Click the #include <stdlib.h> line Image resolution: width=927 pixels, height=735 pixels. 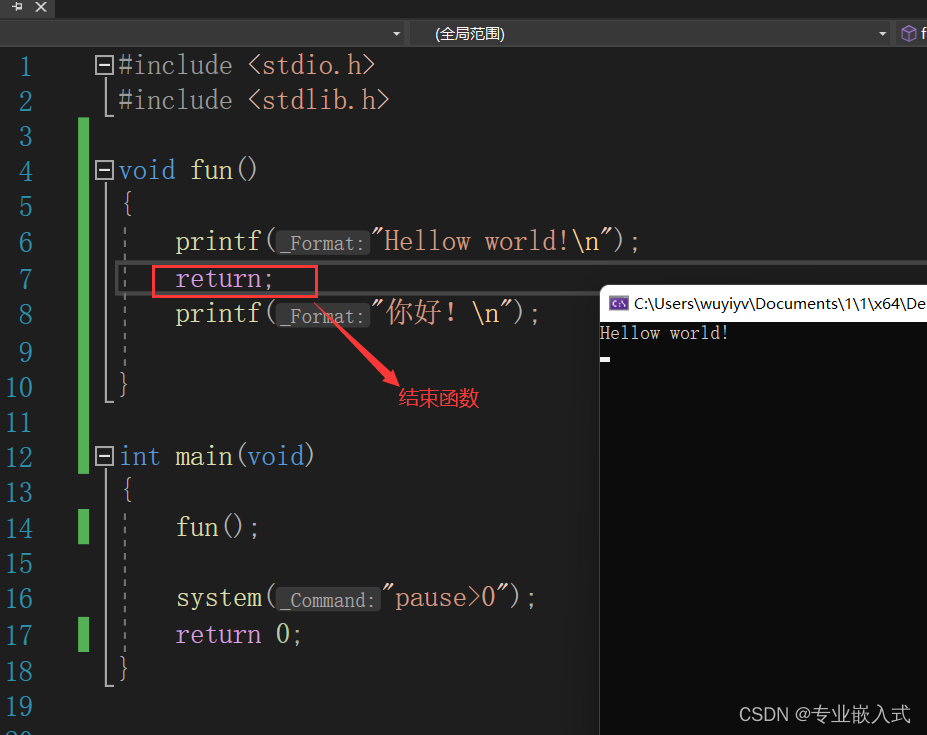[254, 100]
